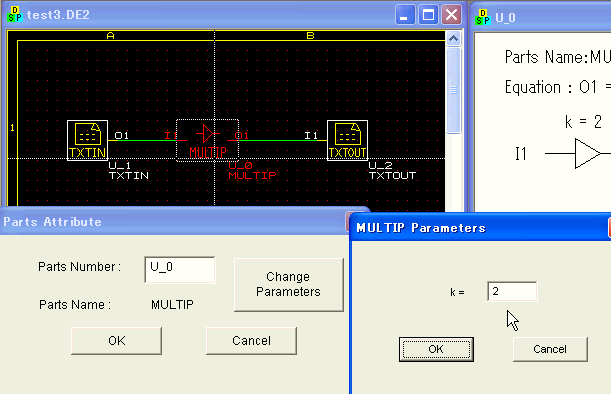Select the TXTIN block icon
This screenshot has height=394, width=611.
click(88, 140)
